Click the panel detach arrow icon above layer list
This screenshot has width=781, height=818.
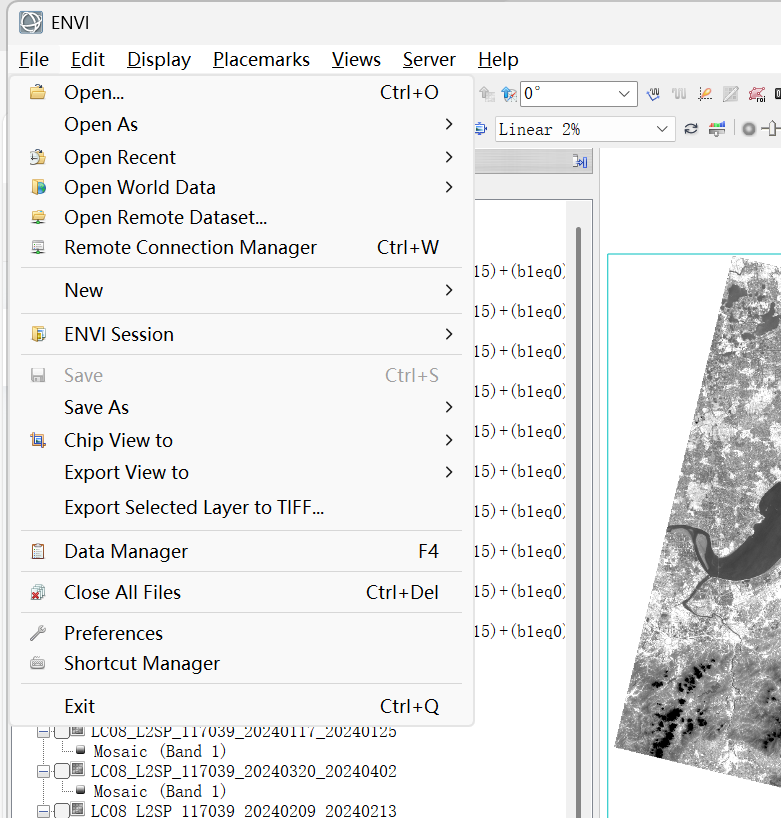coord(580,162)
